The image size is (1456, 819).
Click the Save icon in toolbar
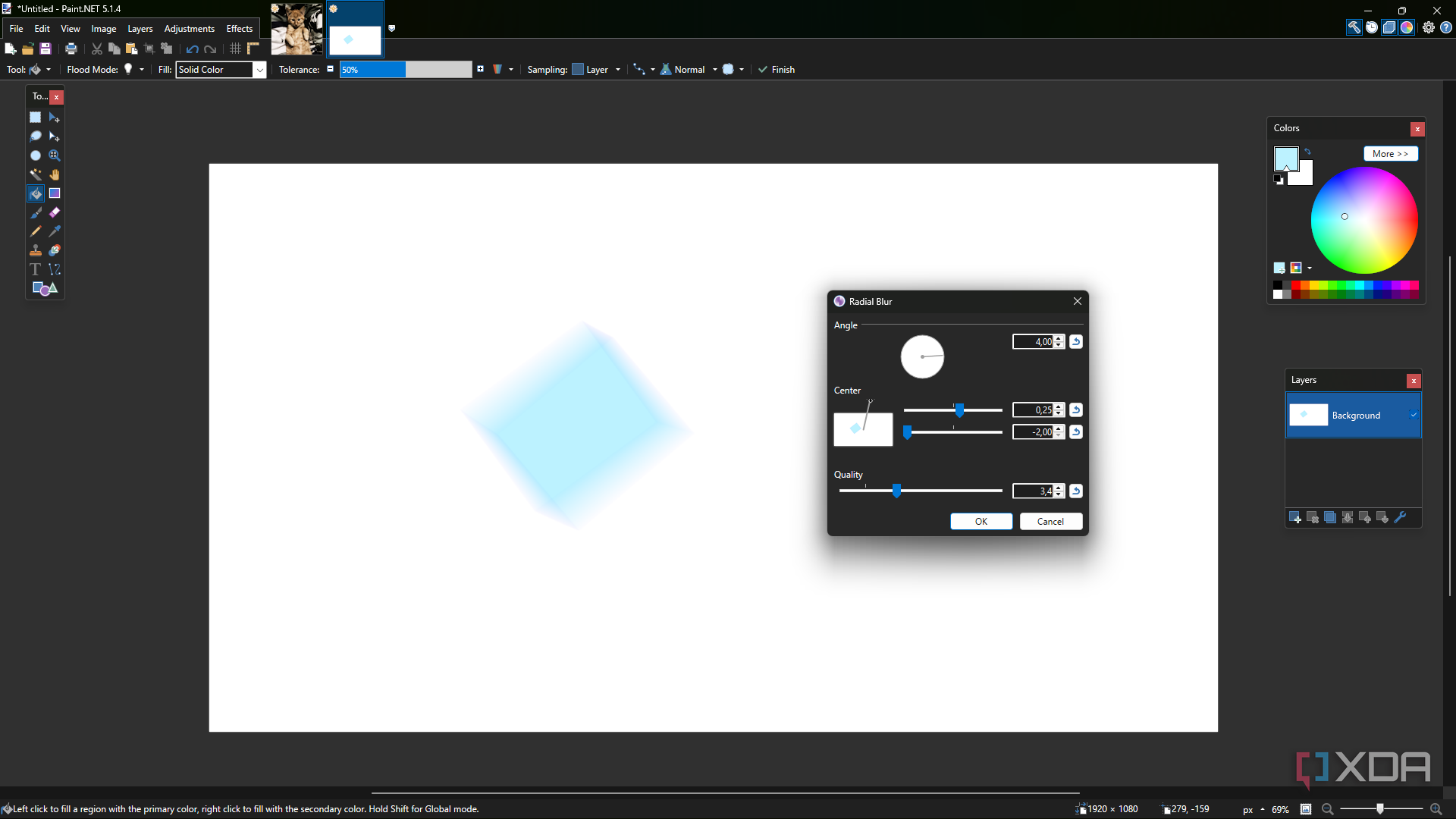[45, 49]
